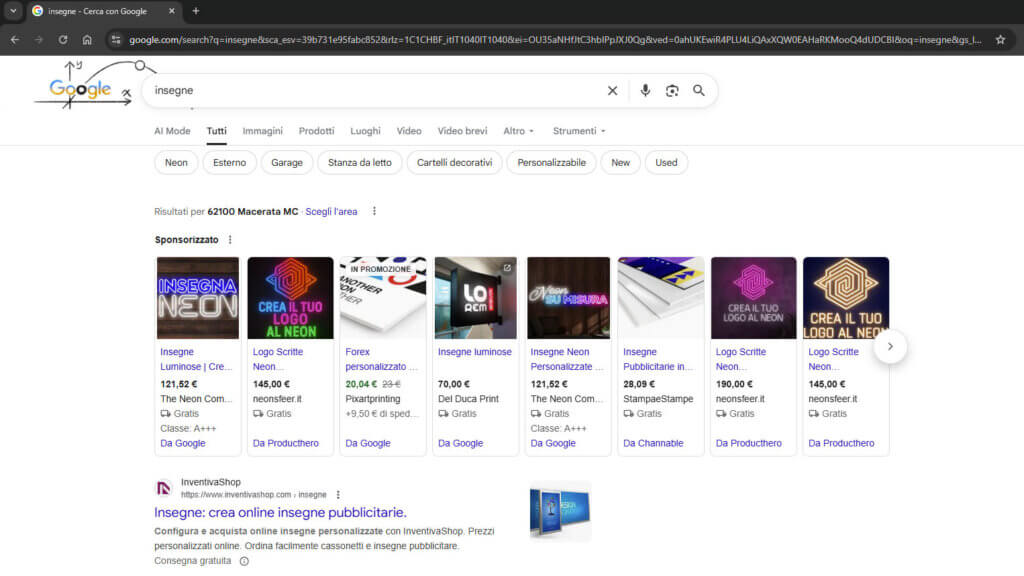Apply the Esterno filter chip
1024x576 pixels.
[x=229, y=163]
